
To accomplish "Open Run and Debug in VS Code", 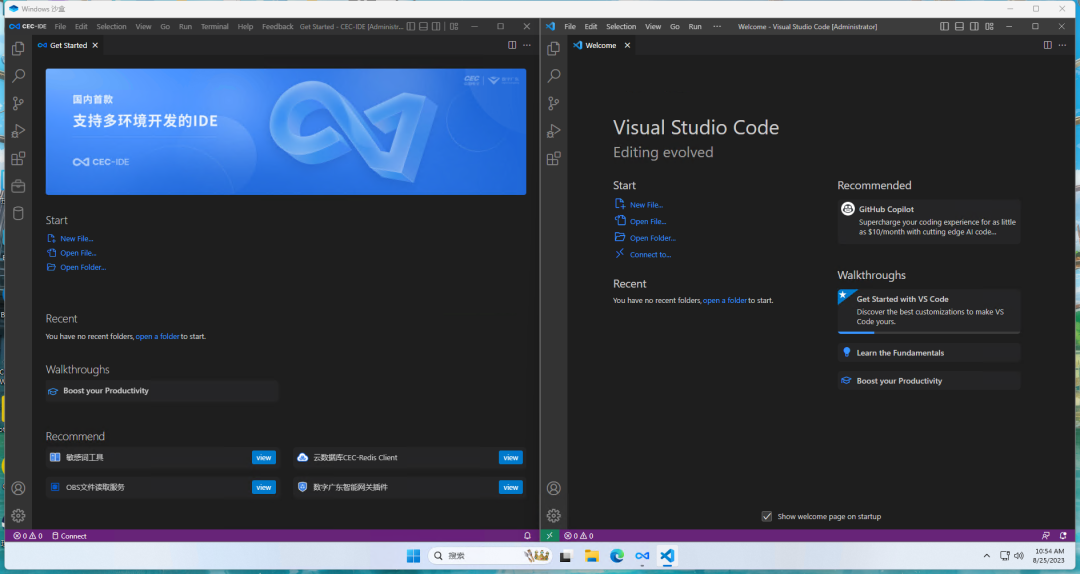I will pyautogui.click(x=554, y=131).
